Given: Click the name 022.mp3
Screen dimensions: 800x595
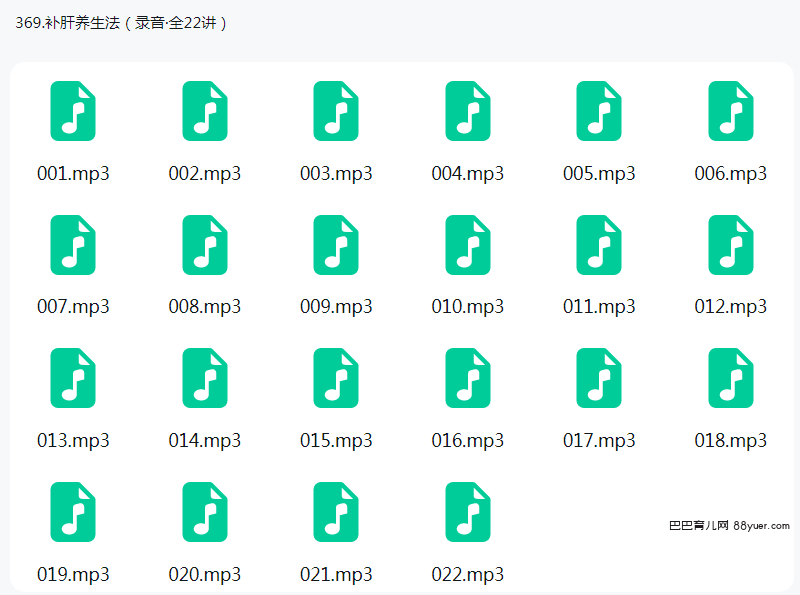Looking at the screenshot, I should click(x=468, y=575).
